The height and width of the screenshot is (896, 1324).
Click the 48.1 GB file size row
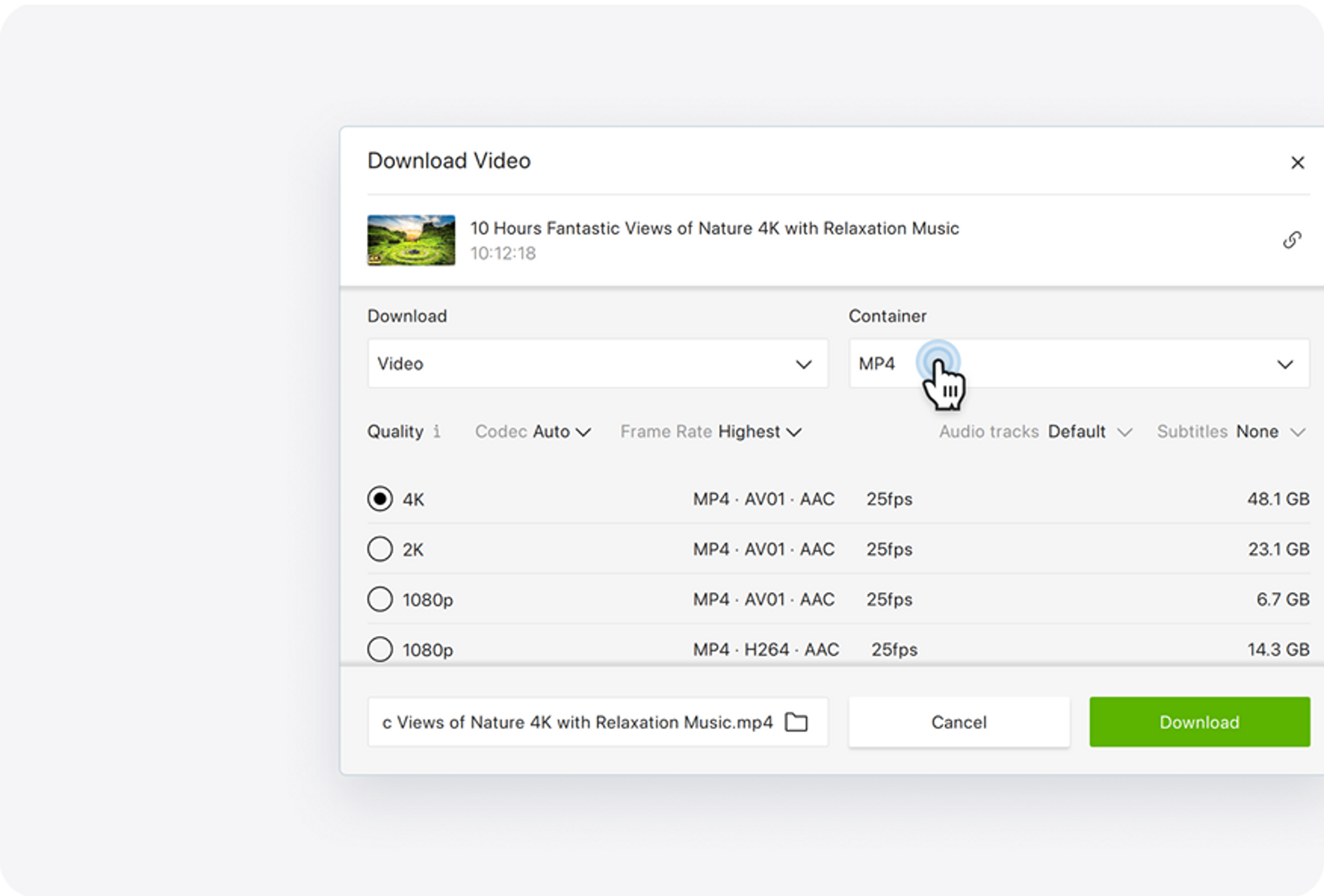[1278, 499]
